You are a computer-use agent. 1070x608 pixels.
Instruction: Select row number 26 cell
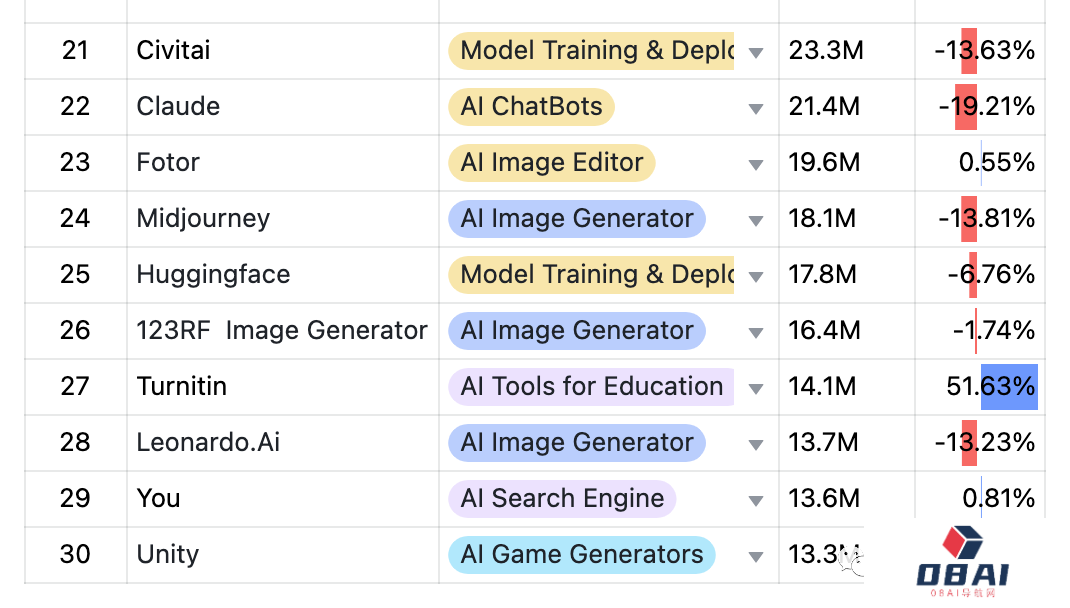point(75,330)
